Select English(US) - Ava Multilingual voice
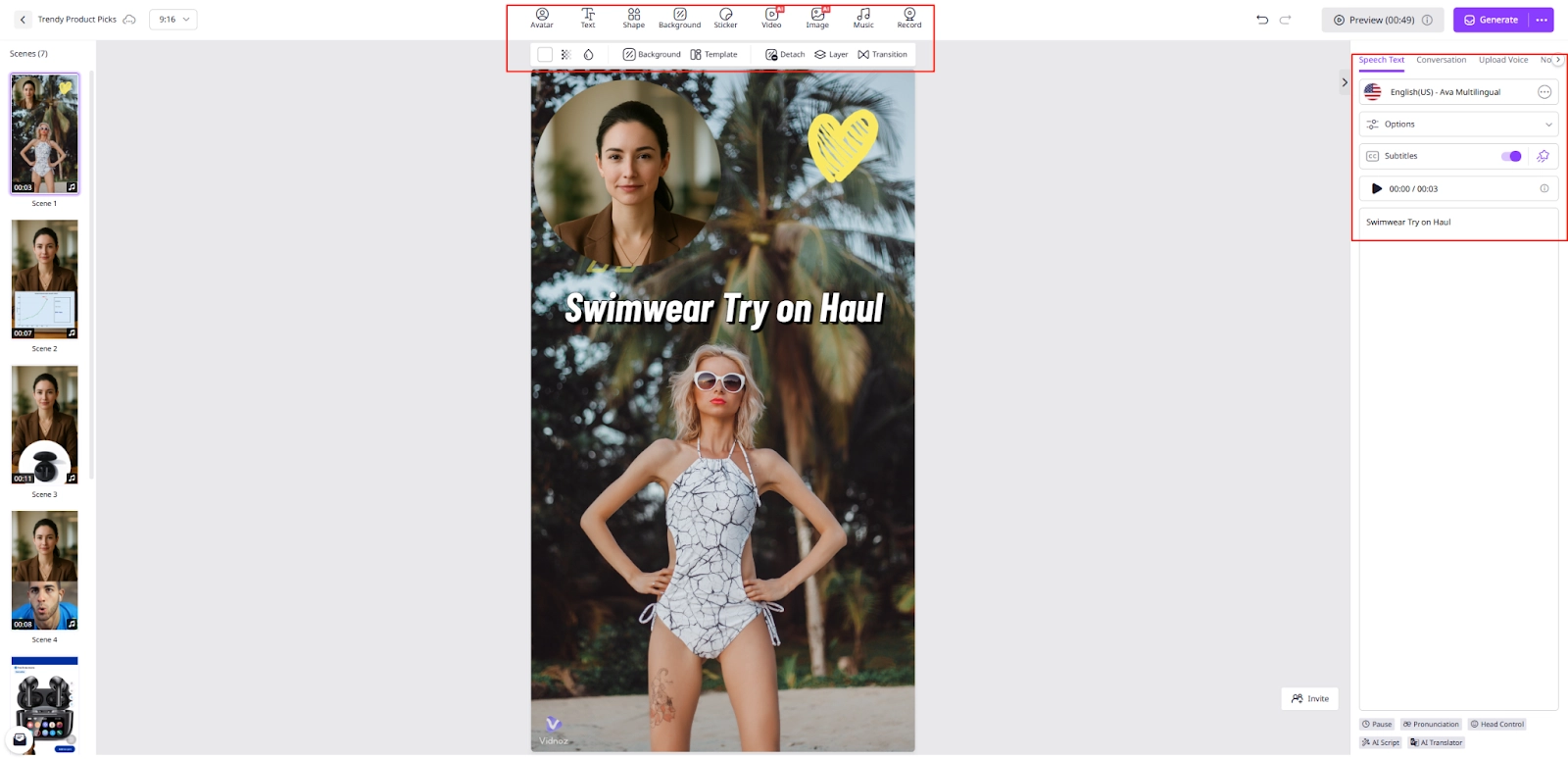Image resolution: width=1568 pixels, height=759 pixels. coord(1445,92)
